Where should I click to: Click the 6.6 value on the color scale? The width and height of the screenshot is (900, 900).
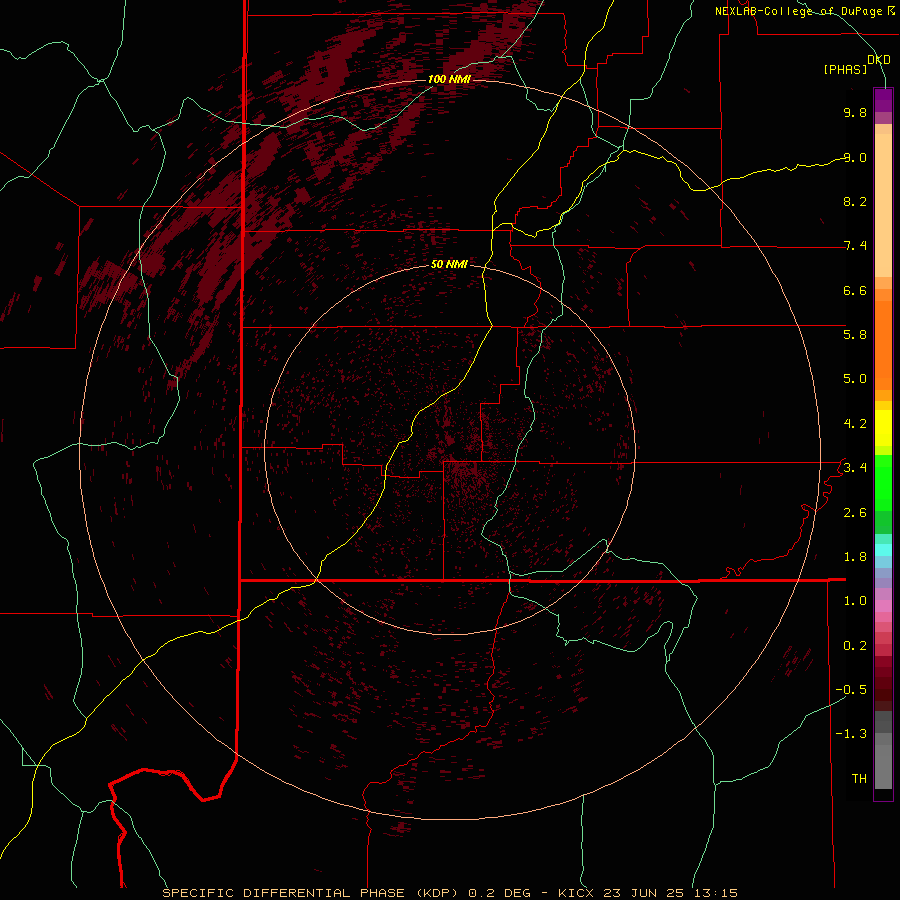[x=855, y=290]
